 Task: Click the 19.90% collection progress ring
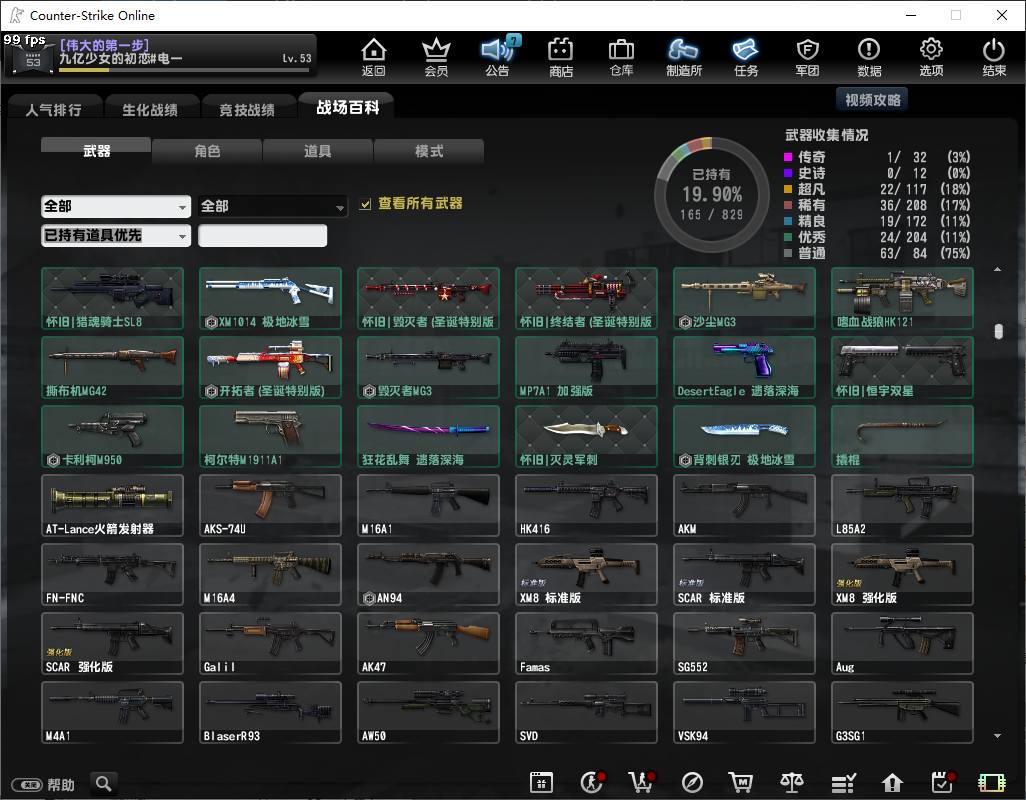pyautogui.click(x=712, y=194)
